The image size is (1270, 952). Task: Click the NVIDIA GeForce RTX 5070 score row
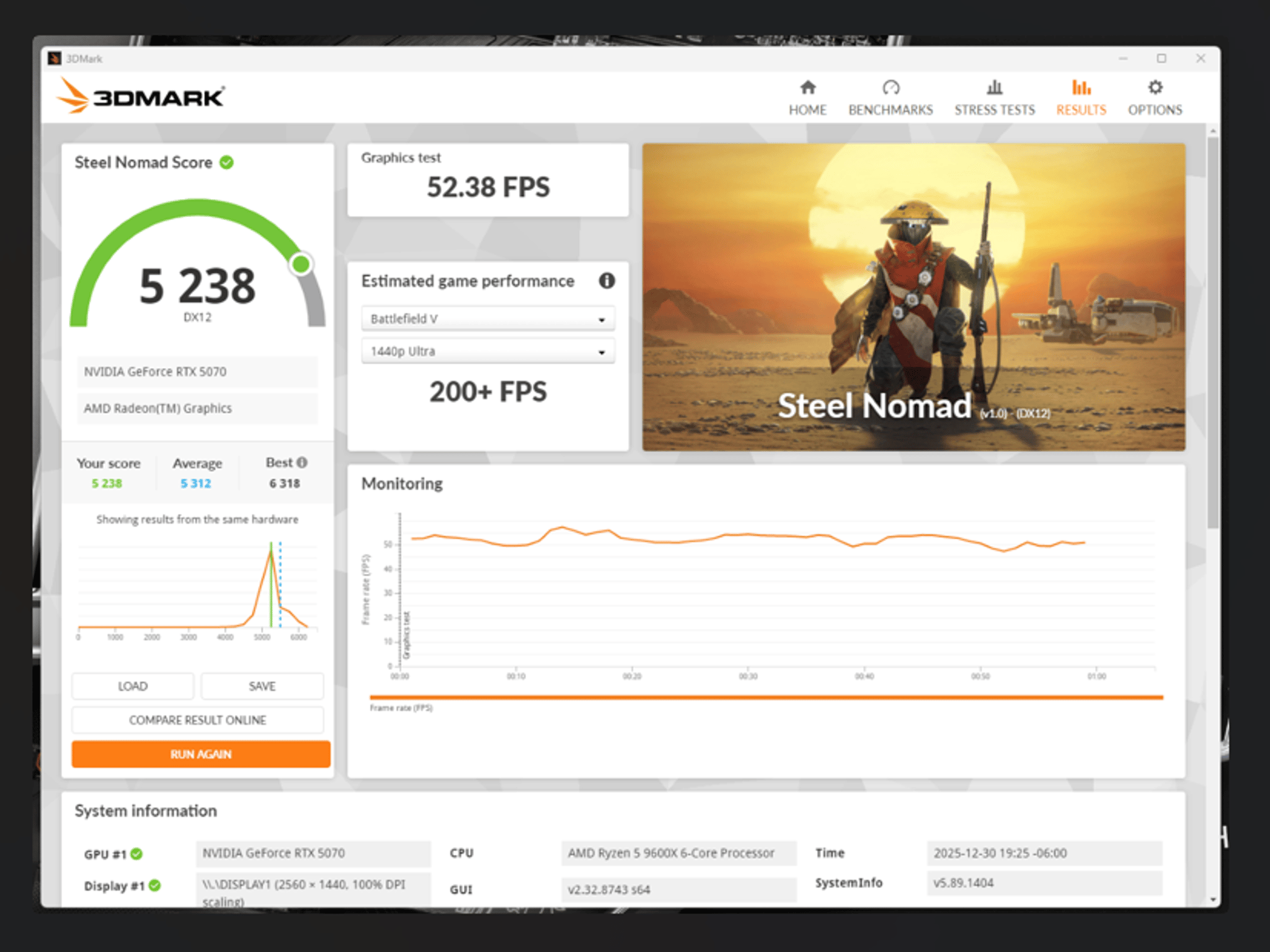(x=197, y=372)
